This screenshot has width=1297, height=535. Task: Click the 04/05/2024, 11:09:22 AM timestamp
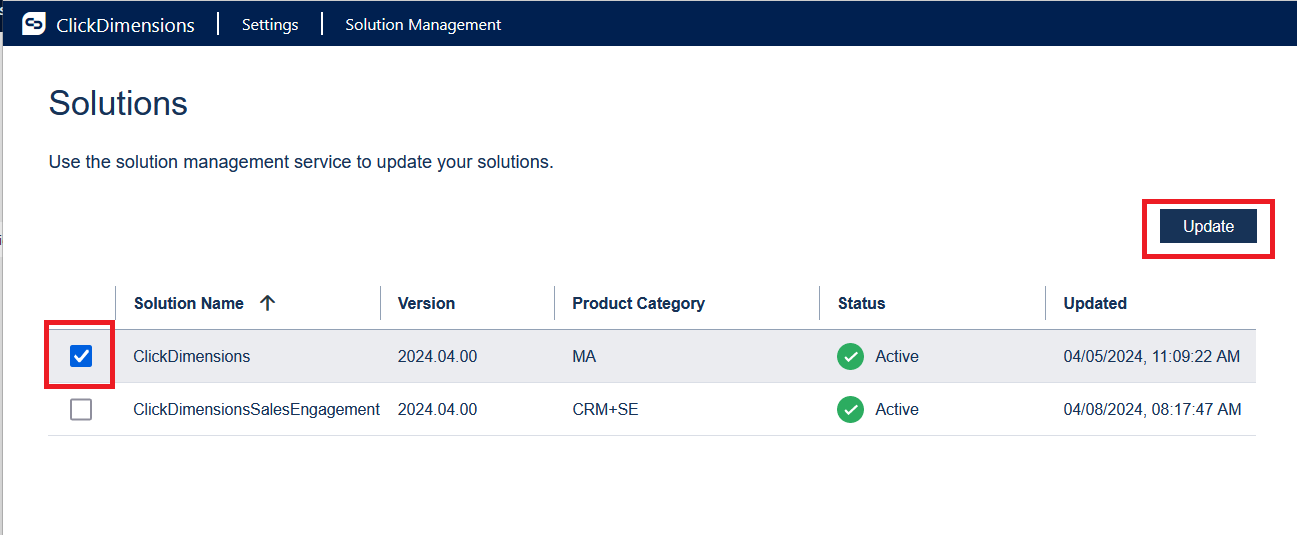click(1153, 356)
